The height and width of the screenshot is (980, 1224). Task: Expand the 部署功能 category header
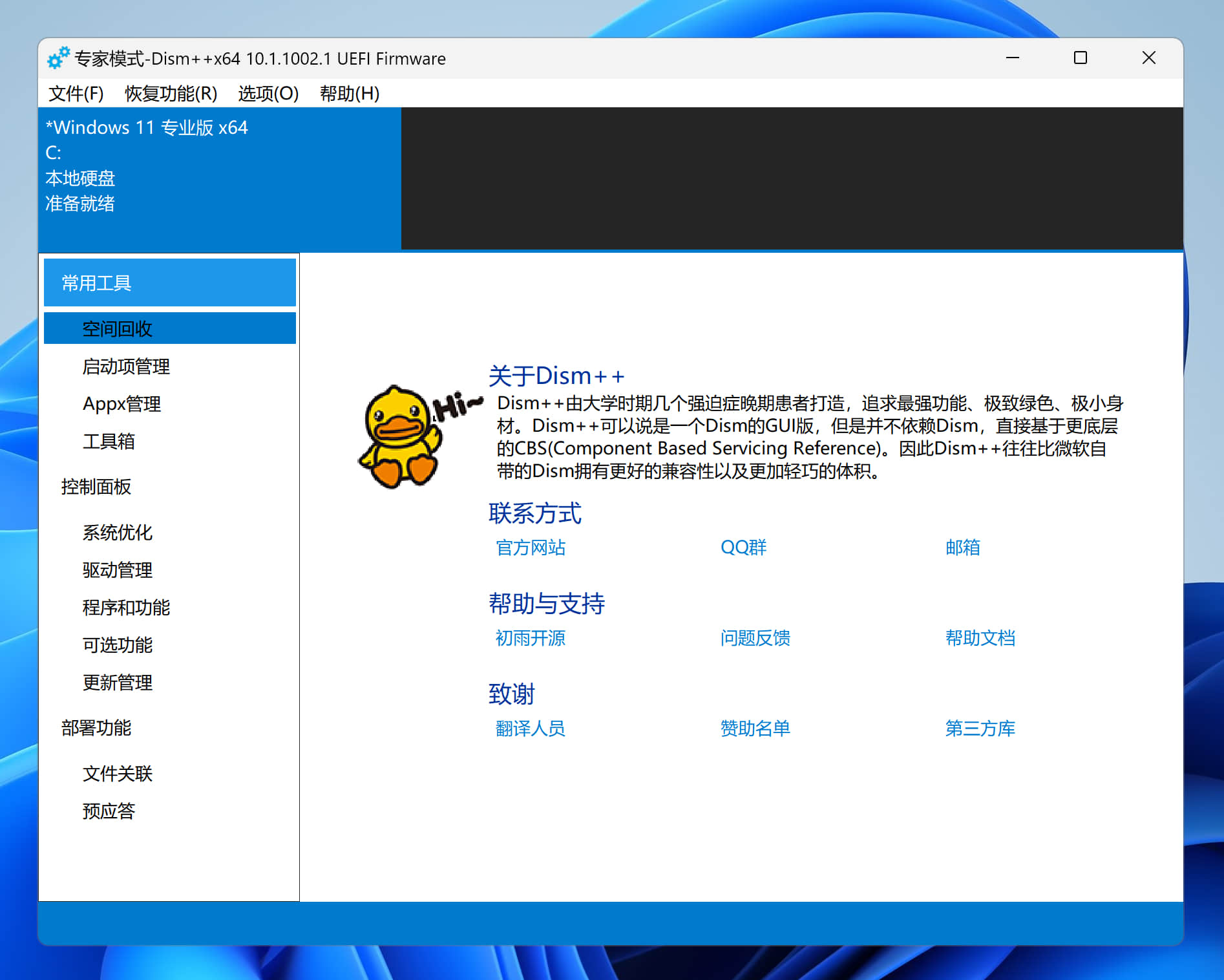(x=96, y=728)
